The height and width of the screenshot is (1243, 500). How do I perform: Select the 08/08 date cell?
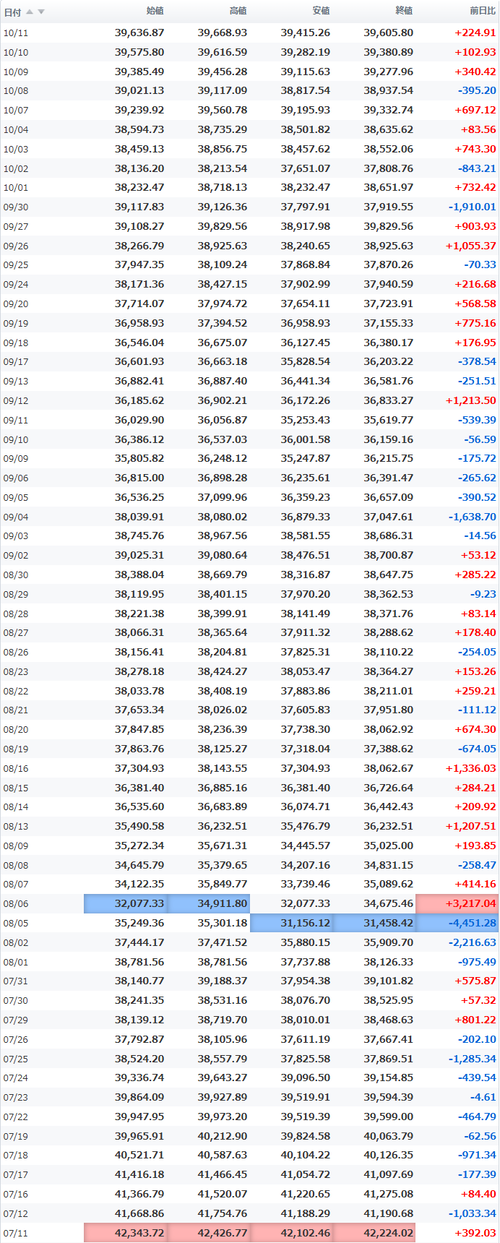tap(16, 865)
